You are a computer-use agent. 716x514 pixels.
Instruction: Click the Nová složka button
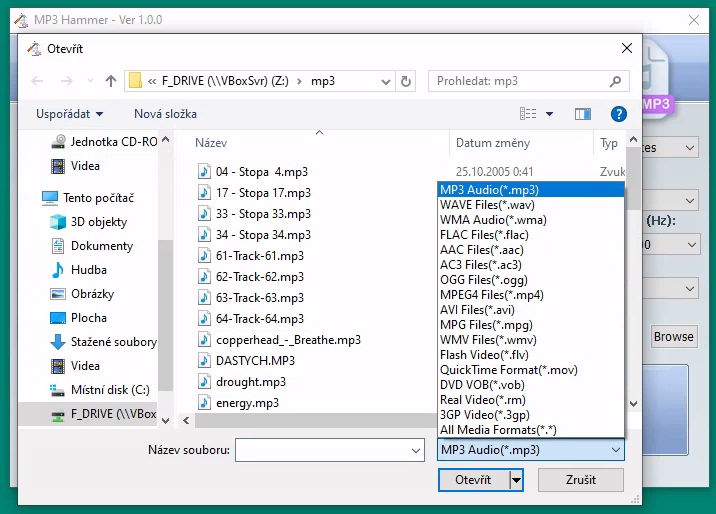(x=165, y=114)
